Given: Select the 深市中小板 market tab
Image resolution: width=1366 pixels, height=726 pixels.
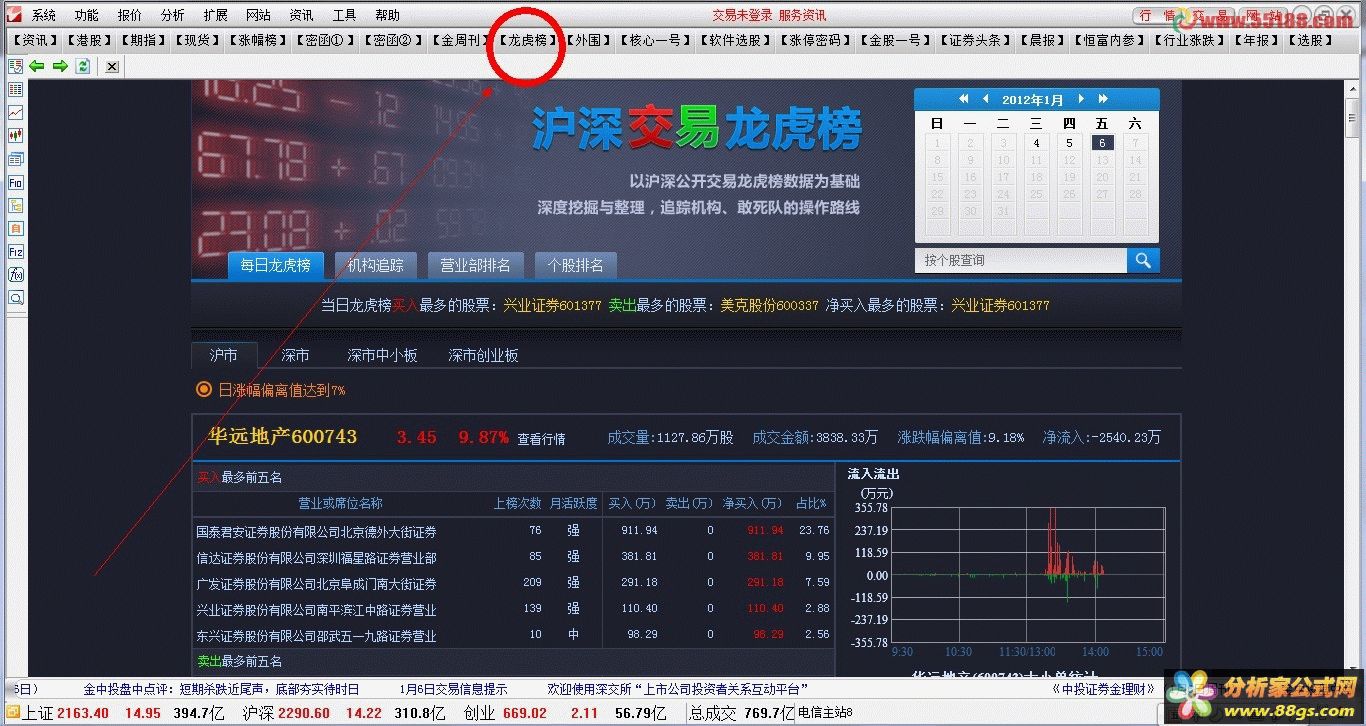Looking at the screenshot, I should [382, 355].
